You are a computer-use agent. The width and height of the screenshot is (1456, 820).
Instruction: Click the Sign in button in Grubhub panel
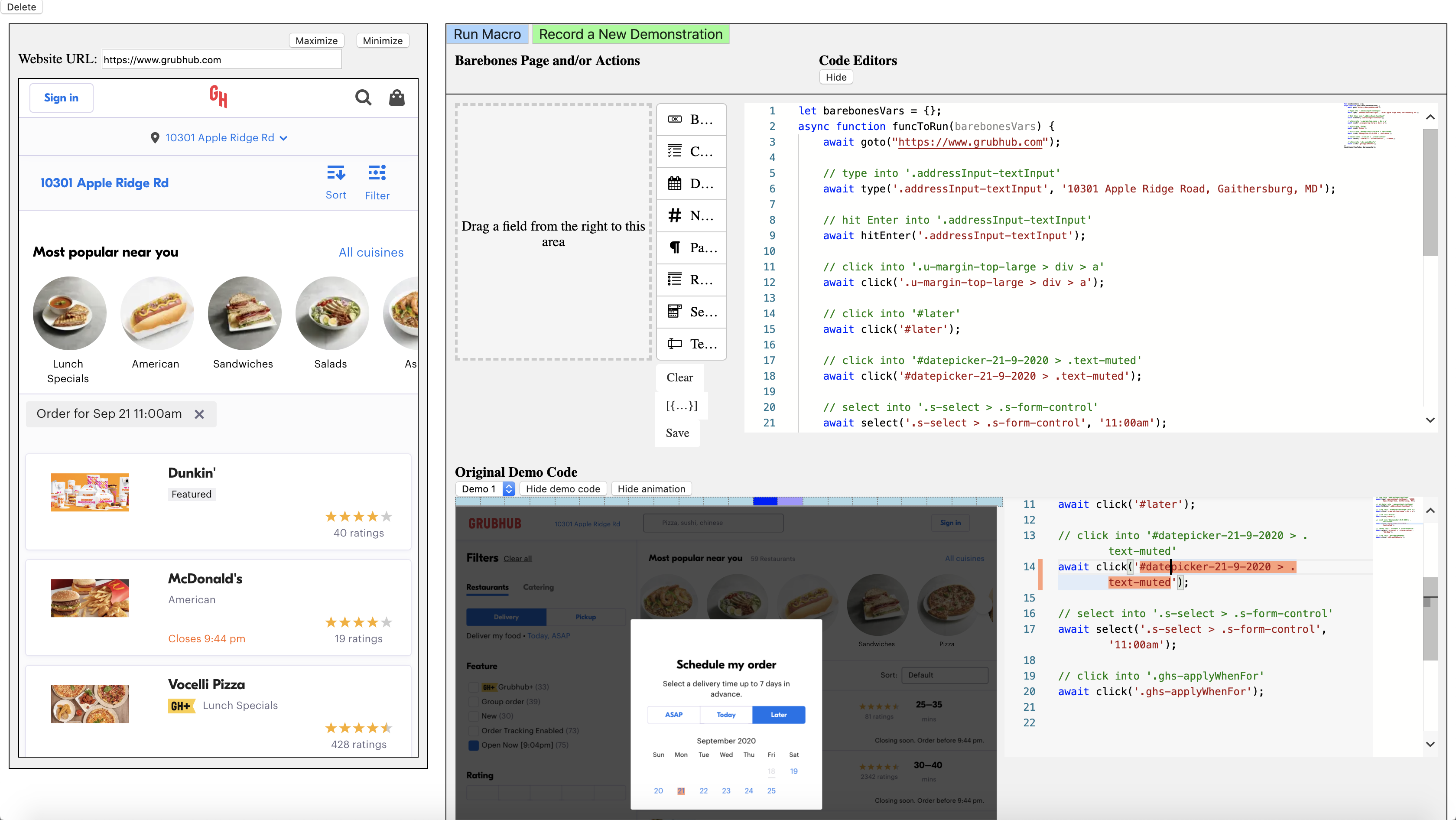click(61, 98)
